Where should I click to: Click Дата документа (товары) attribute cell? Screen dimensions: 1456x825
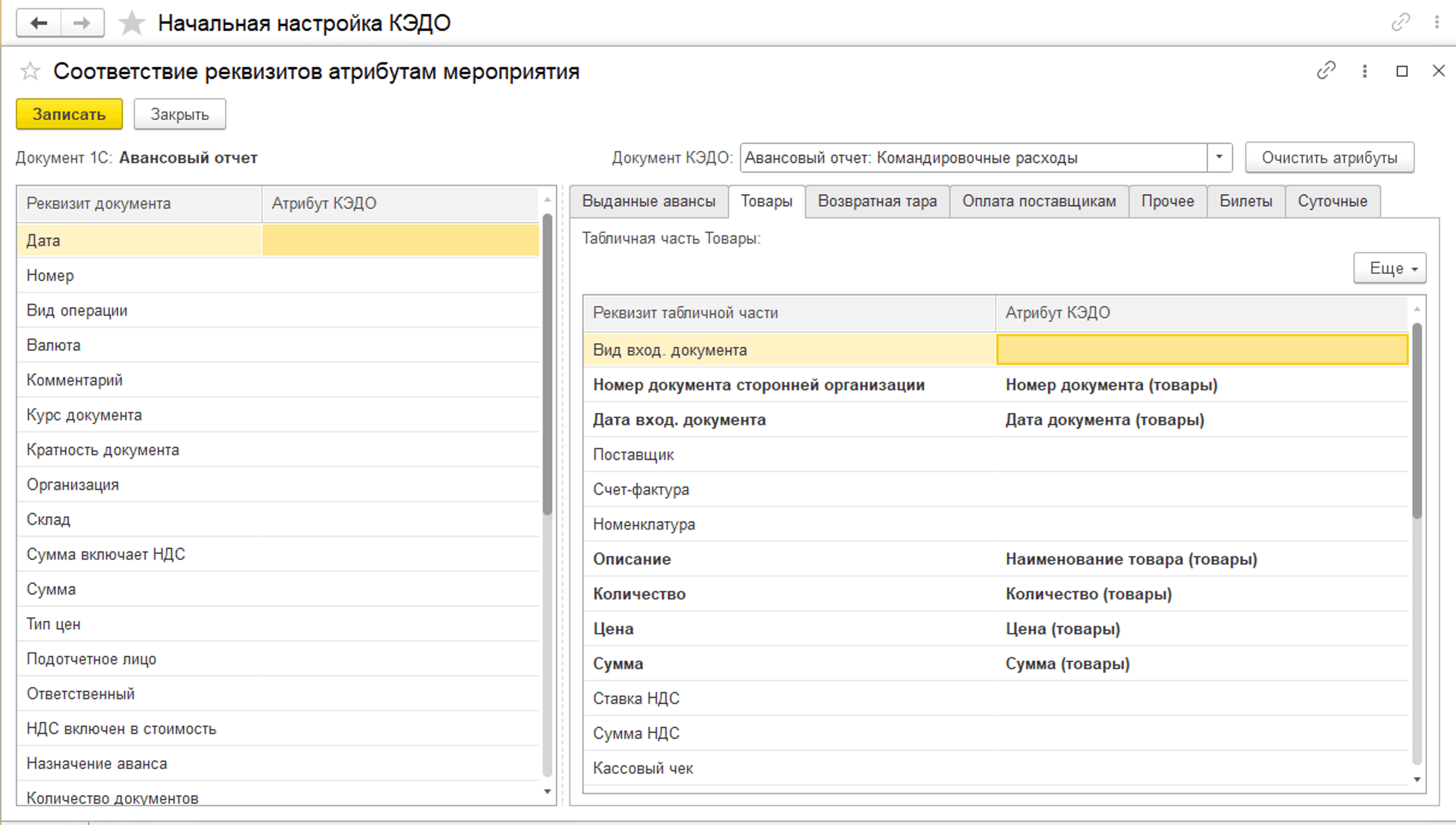[1202, 420]
